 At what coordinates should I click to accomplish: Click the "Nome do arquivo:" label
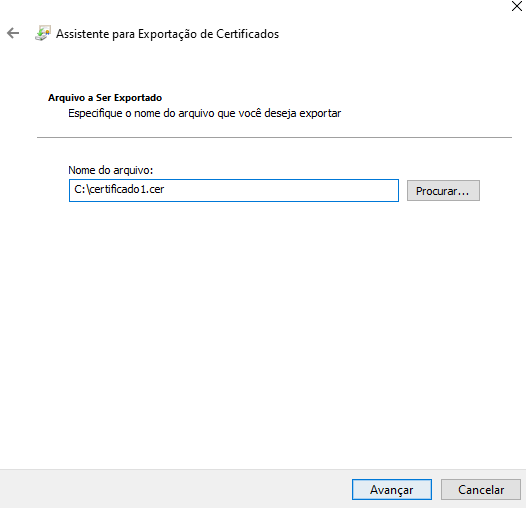111,170
